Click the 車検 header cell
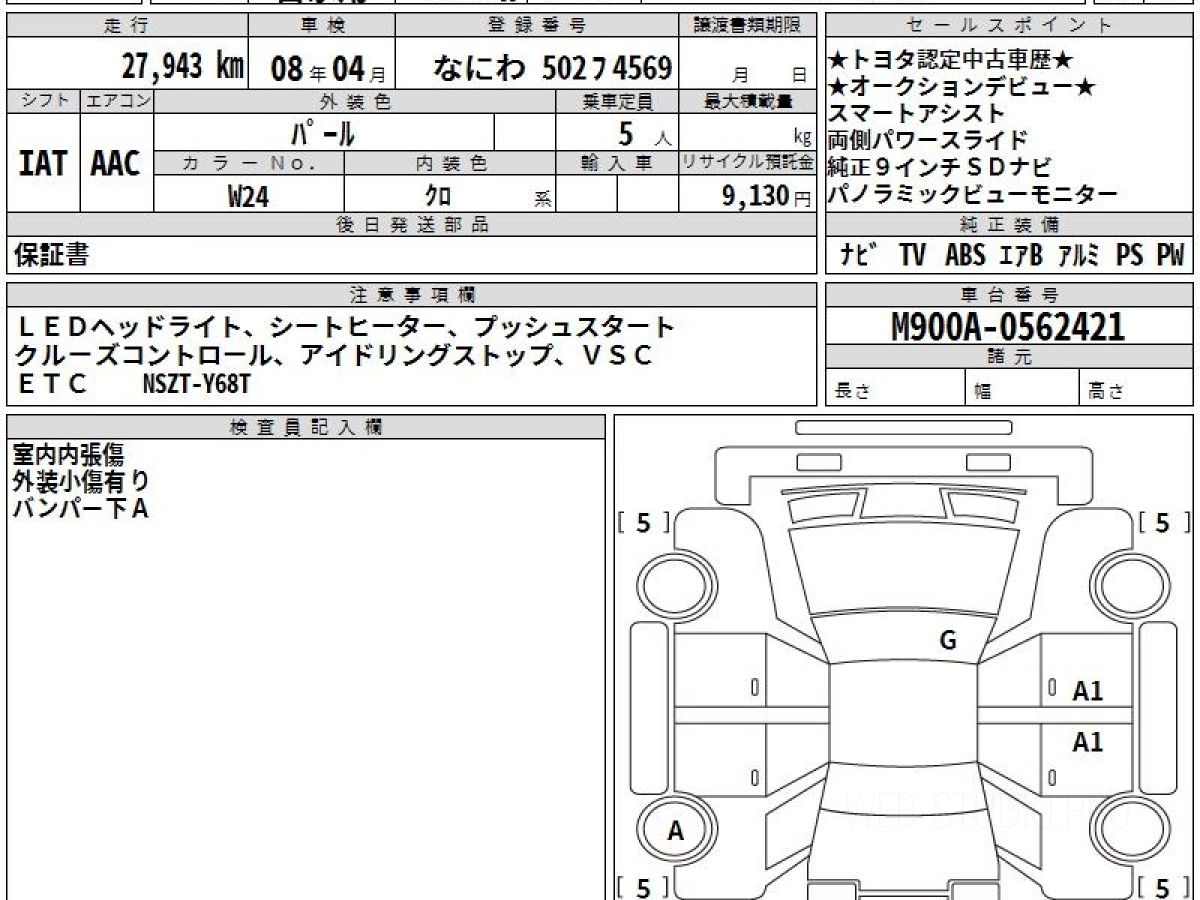The height and width of the screenshot is (900, 1200). pos(321,26)
